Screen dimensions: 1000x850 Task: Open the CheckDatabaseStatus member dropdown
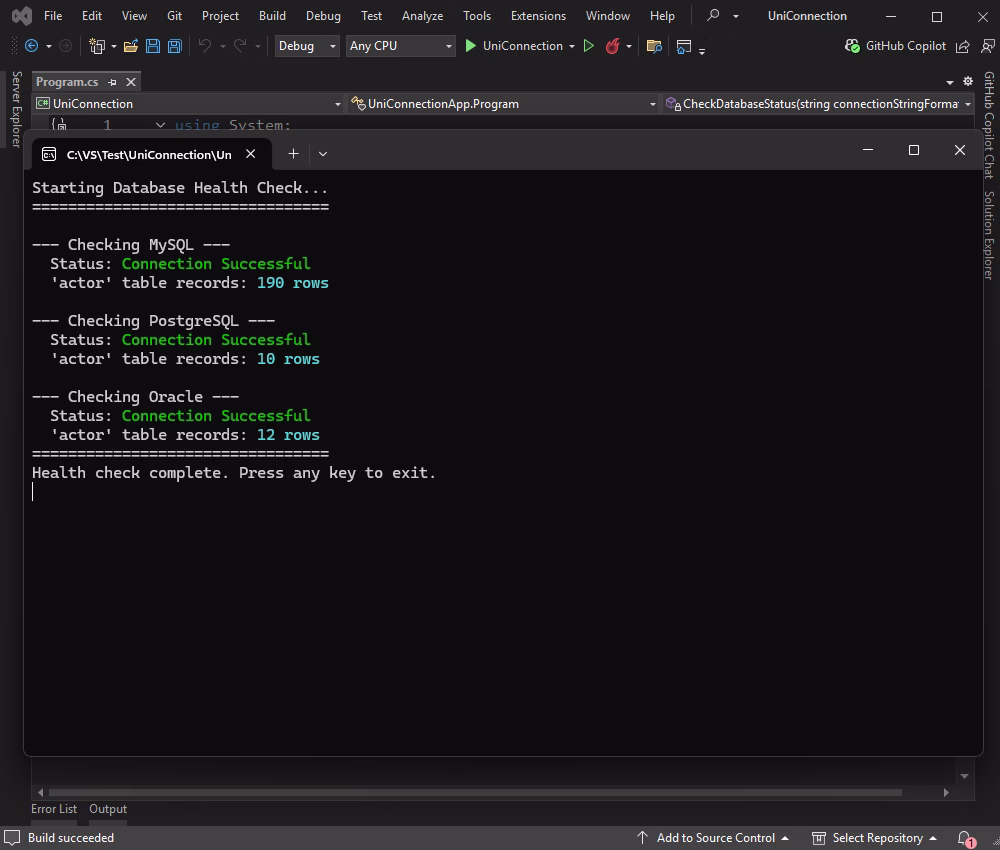818,104
